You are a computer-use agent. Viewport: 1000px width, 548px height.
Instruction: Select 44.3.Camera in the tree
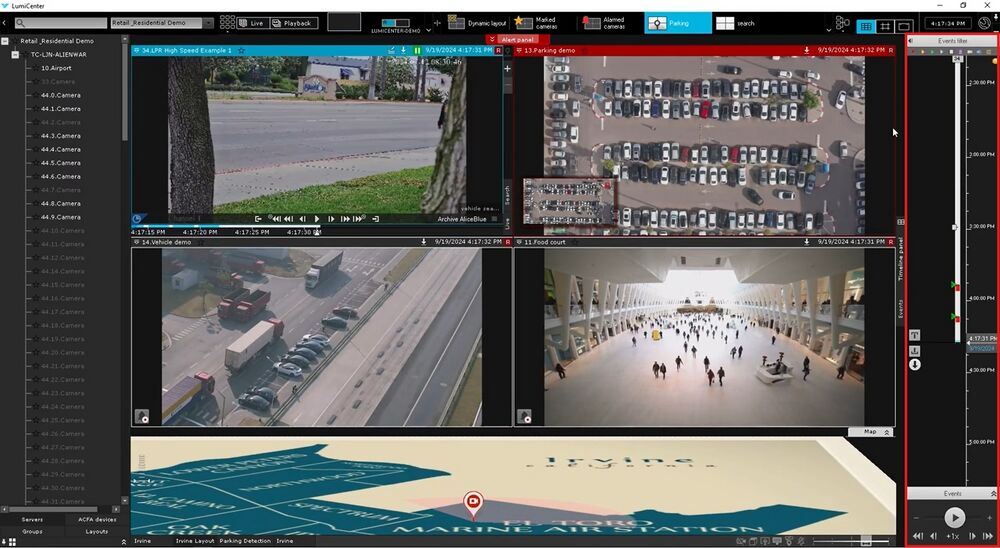click(61, 136)
